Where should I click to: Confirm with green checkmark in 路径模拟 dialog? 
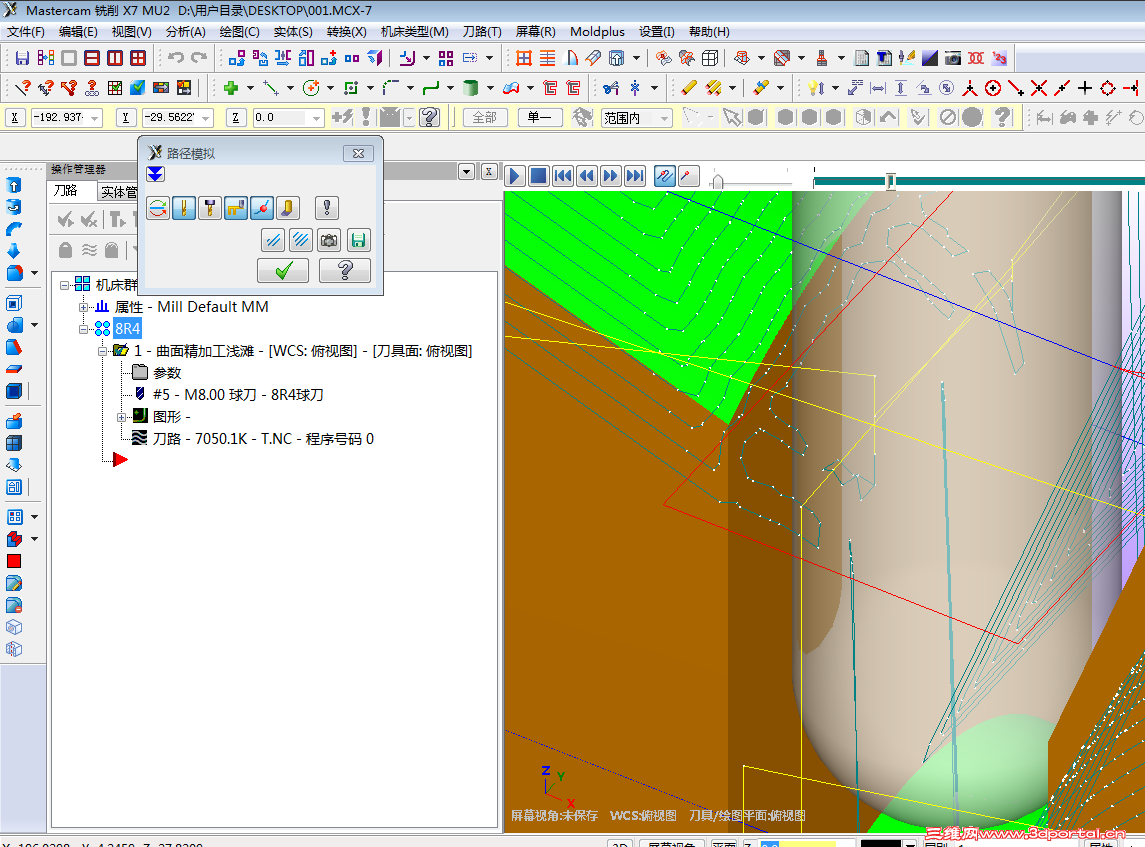[283, 271]
